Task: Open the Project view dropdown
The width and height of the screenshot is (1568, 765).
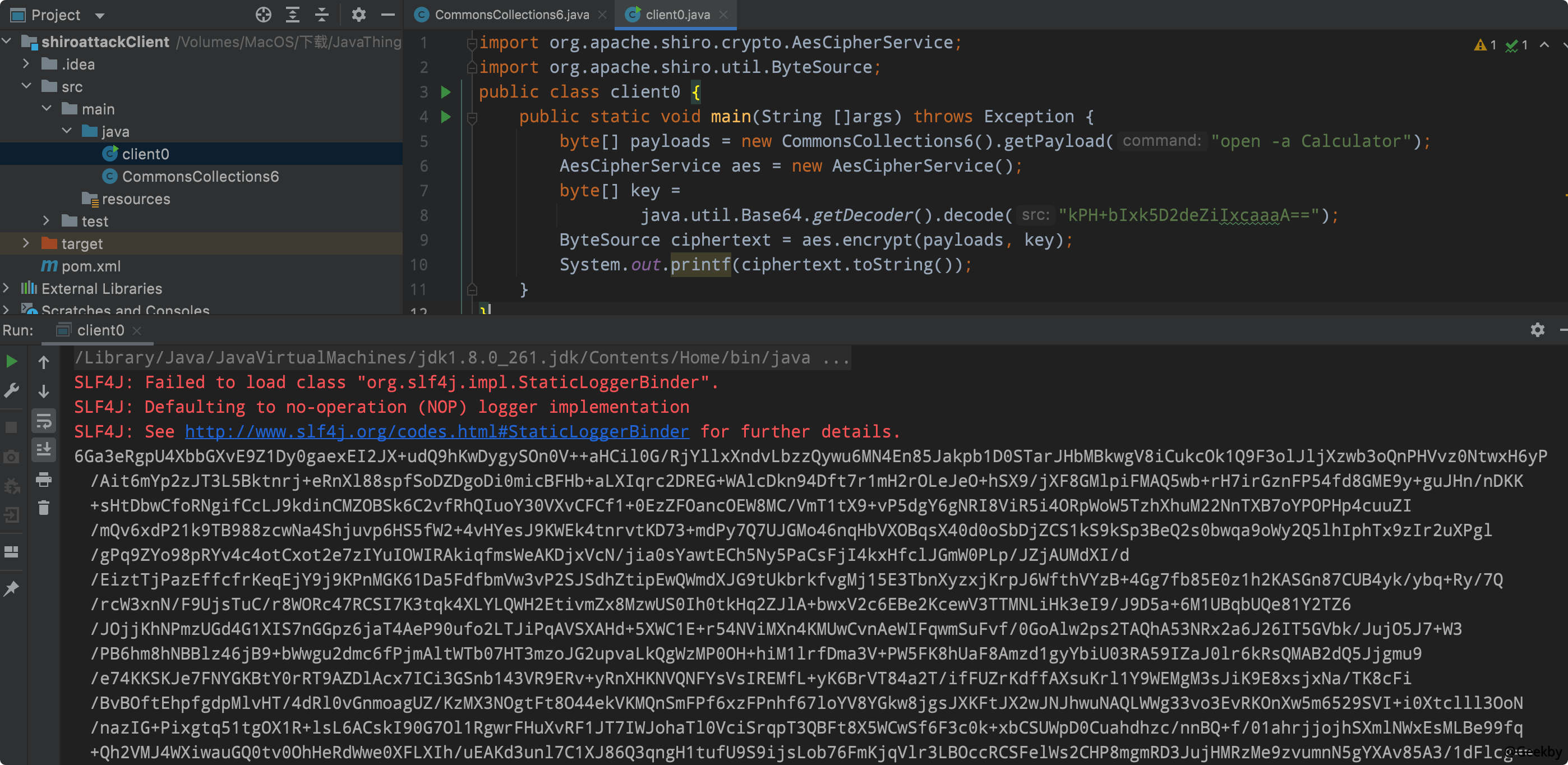Action: pyautogui.click(x=100, y=15)
